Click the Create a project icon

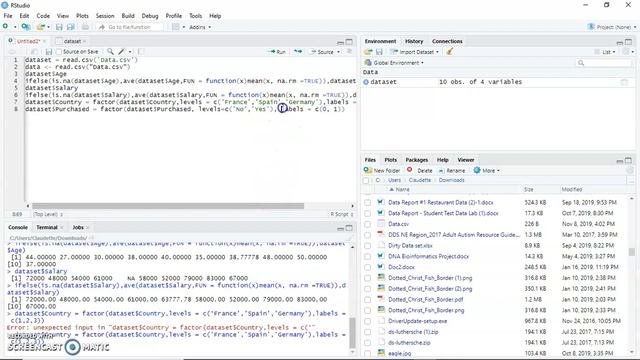(x=26, y=27)
